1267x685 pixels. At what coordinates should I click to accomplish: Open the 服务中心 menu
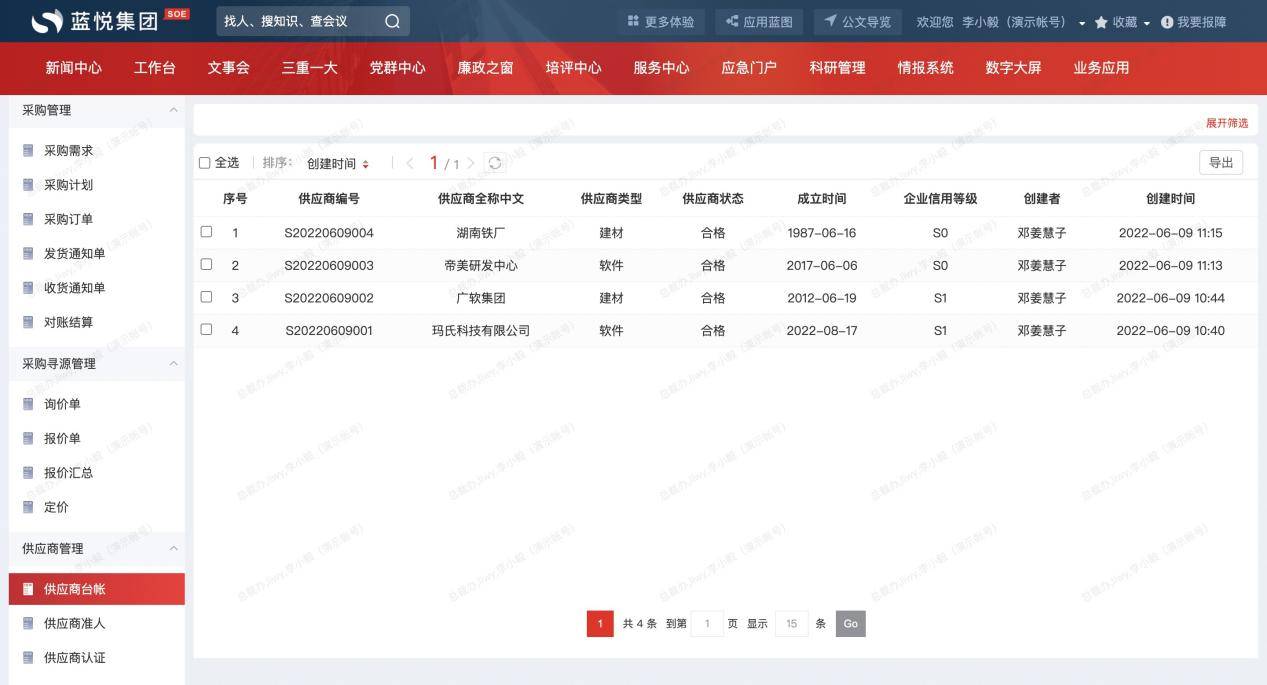[661, 68]
